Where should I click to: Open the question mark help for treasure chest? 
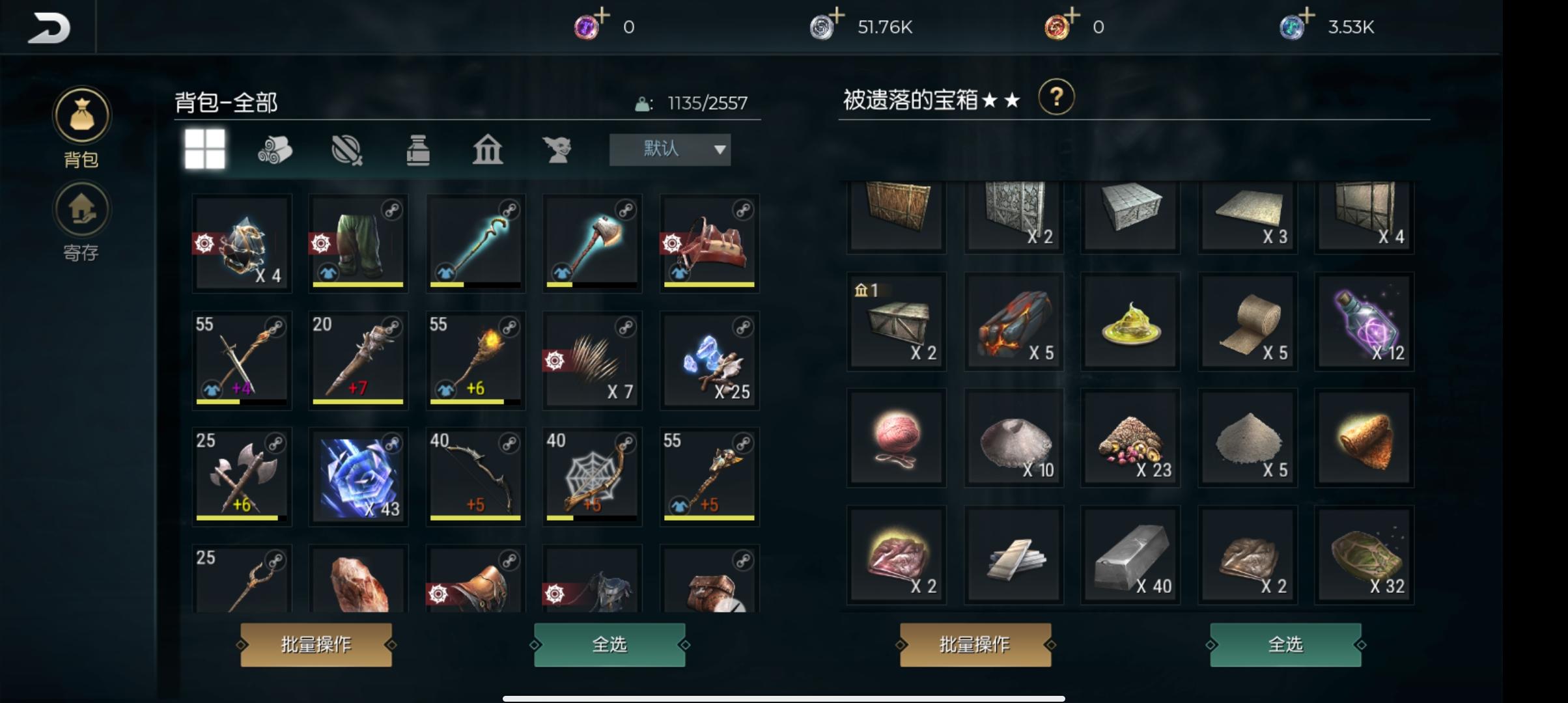pyautogui.click(x=1056, y=98)
